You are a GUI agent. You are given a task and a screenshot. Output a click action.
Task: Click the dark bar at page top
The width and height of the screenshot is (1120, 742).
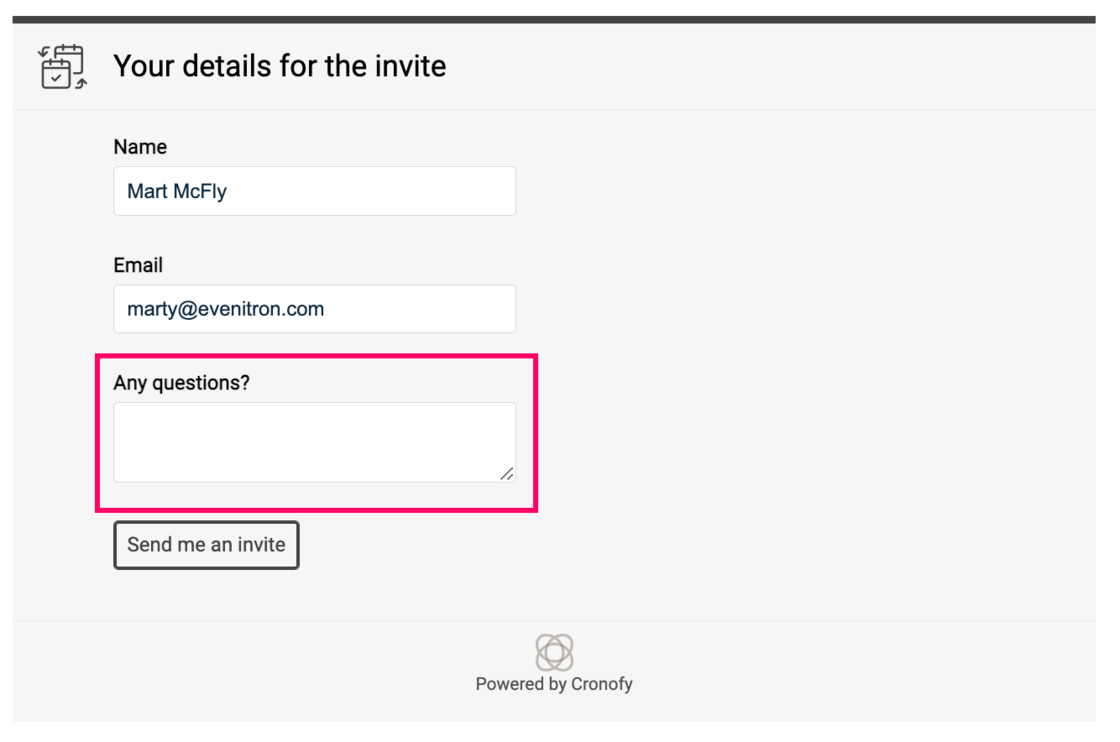click(554, 19)
